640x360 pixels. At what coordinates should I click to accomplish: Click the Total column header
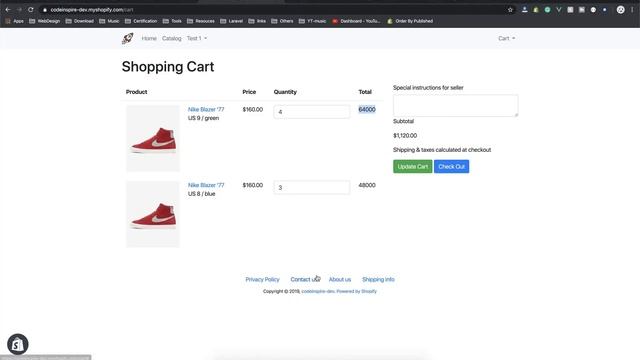[365, 92]
